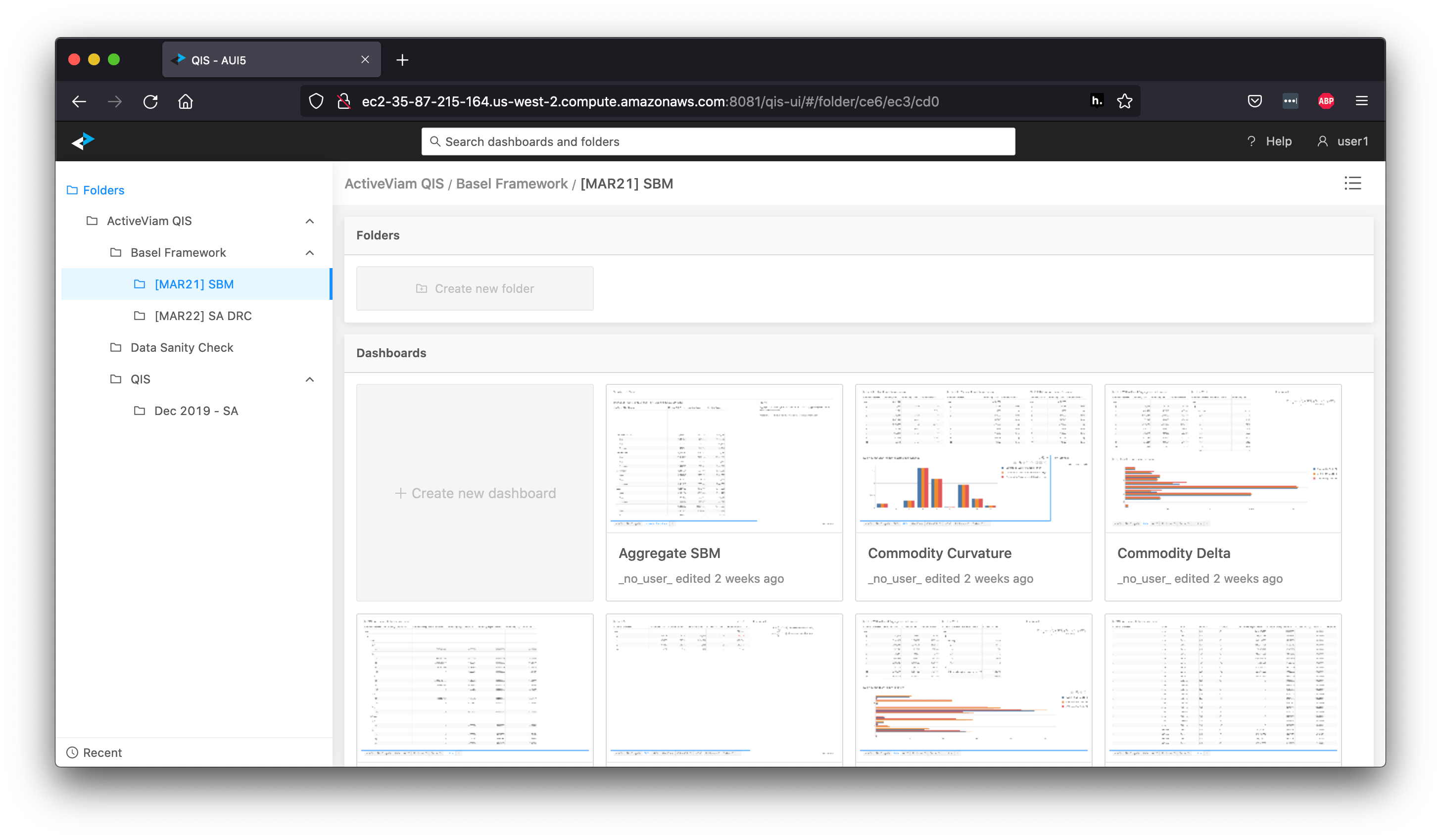Click insecure connection lock icon
The width and height of the screenshot is (1441, 840).
click(x=343, y=101)
